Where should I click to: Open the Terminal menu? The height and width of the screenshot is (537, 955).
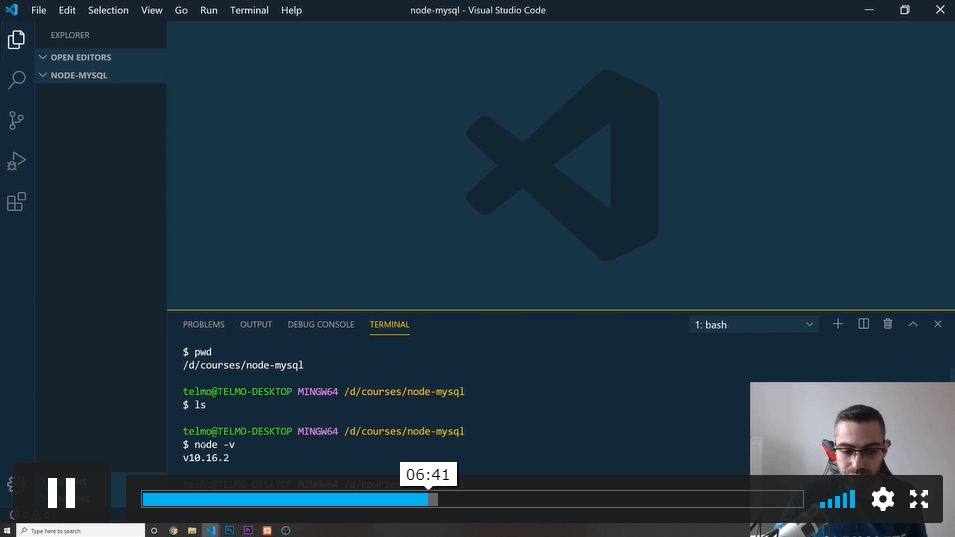249,10
